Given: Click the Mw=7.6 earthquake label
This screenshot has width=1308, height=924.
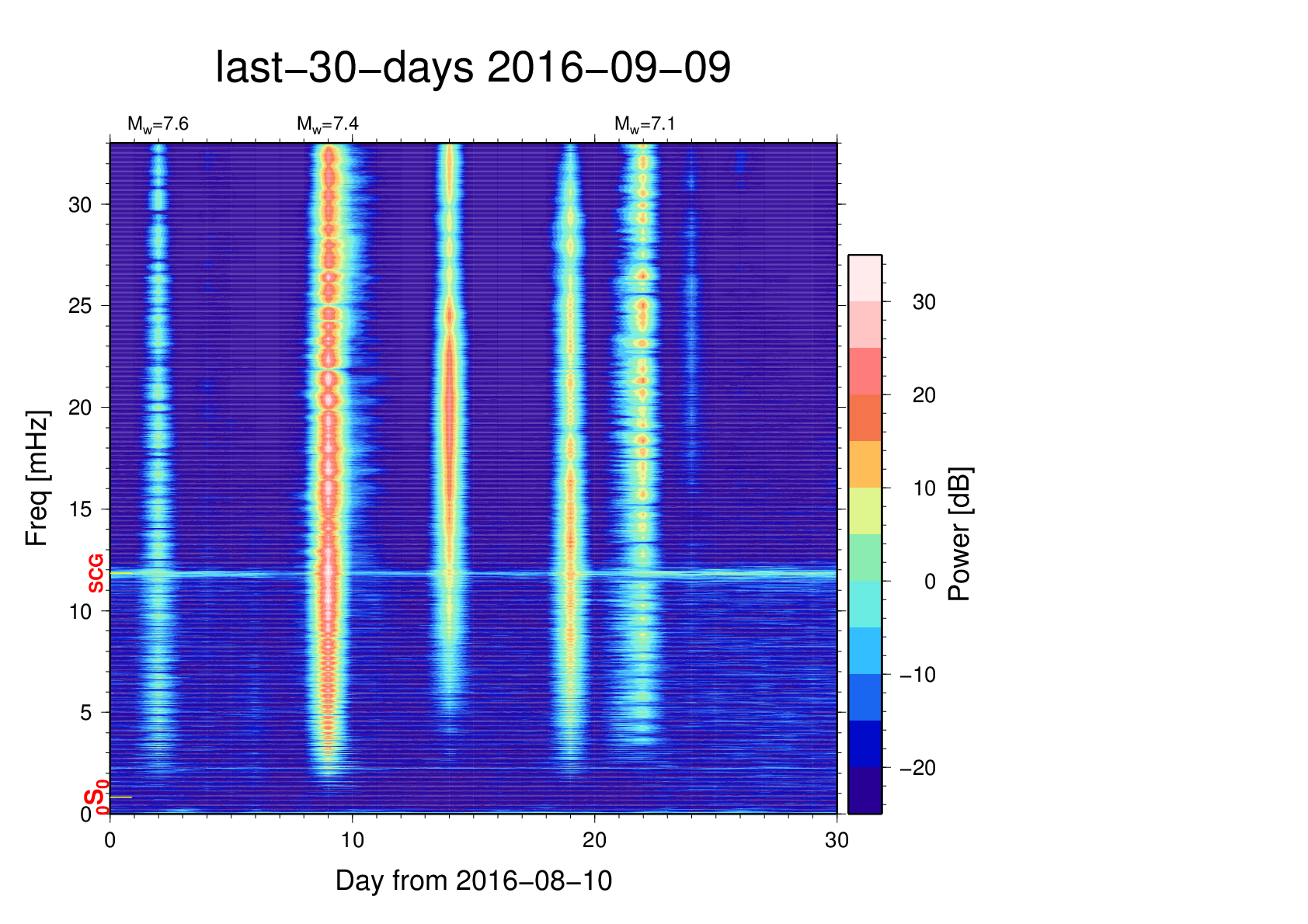Looking at the screenshot, I should 158,124.
